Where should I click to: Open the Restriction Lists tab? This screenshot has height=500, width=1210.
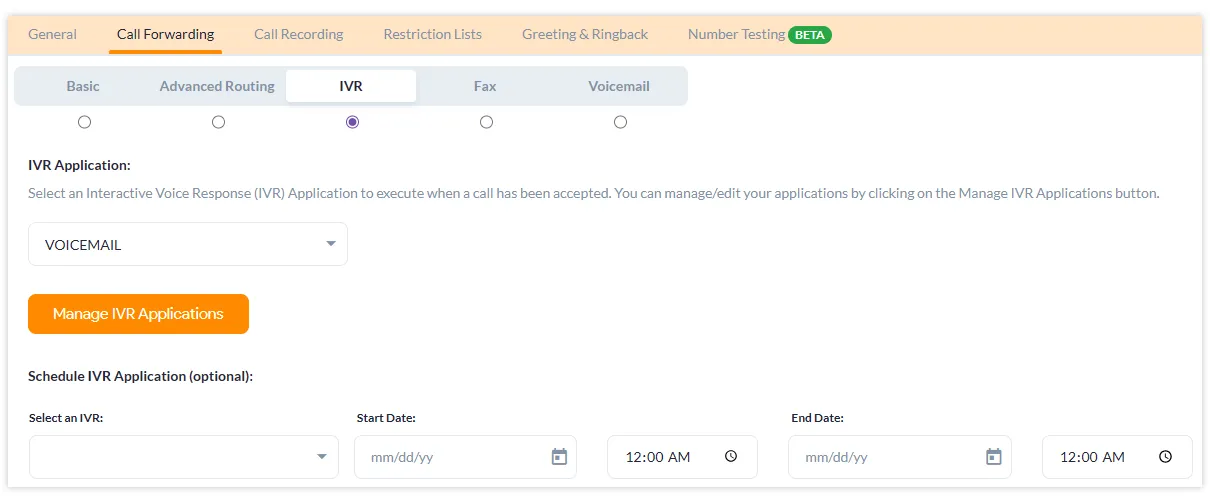432,34
